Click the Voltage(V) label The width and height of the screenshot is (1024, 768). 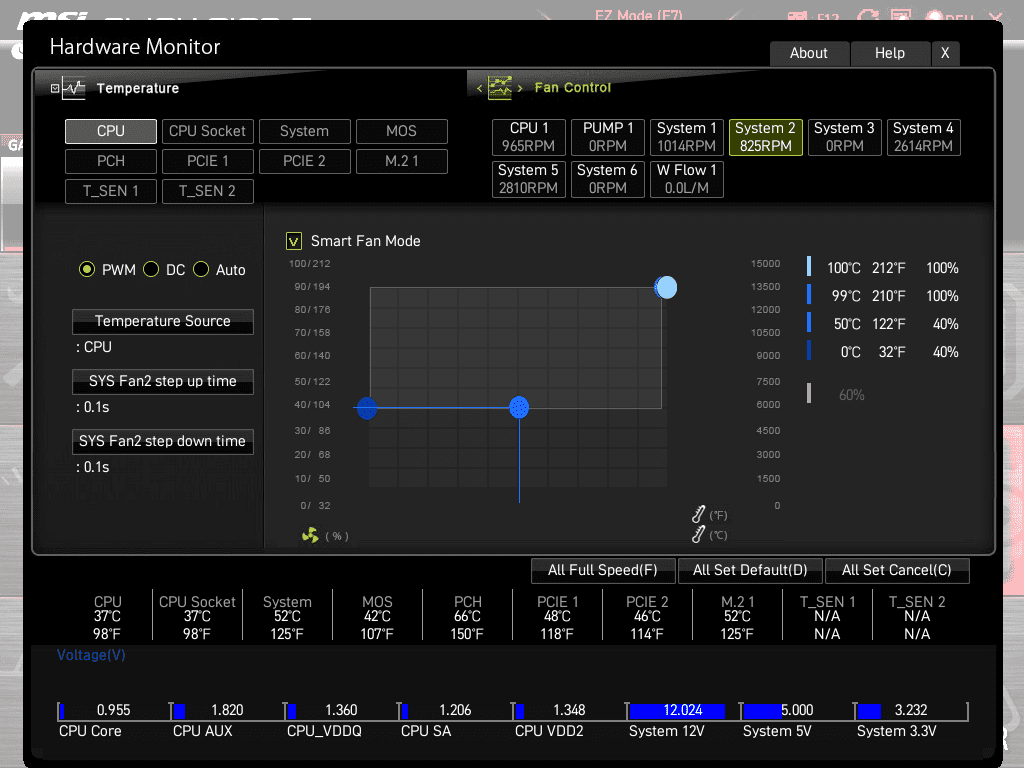[91, 655]
